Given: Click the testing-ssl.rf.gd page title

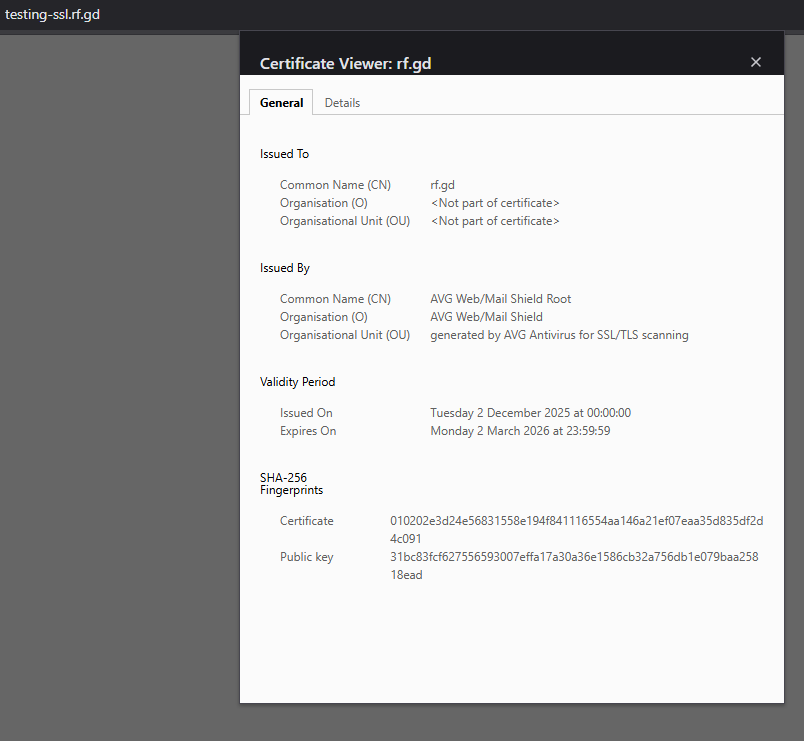Looking at the screenshot, I should [52, 15].
